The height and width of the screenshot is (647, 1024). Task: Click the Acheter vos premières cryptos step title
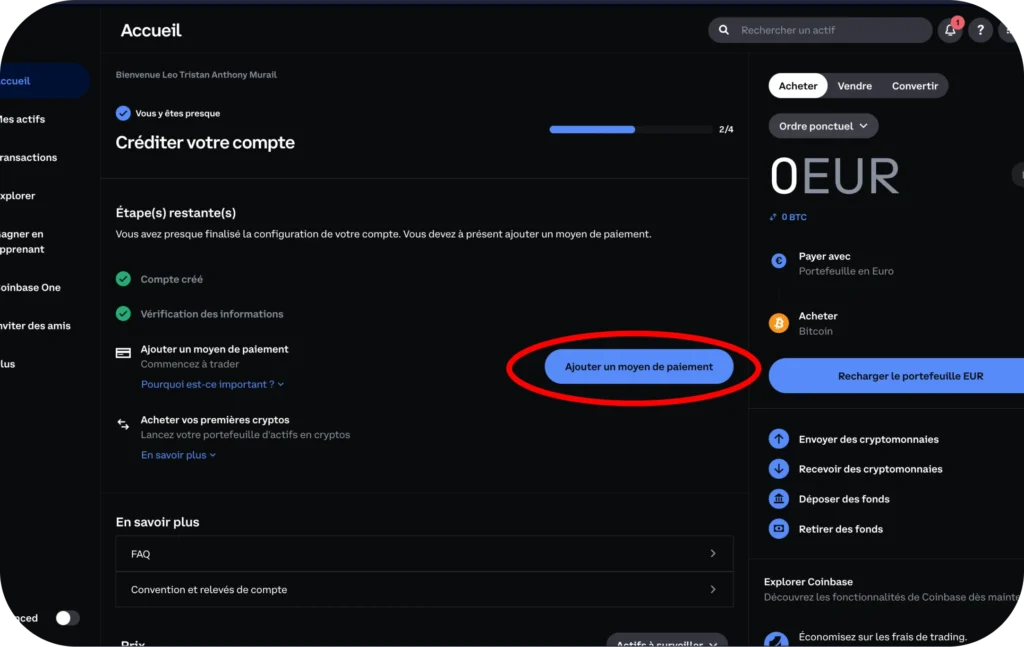[x=215, y=420]
